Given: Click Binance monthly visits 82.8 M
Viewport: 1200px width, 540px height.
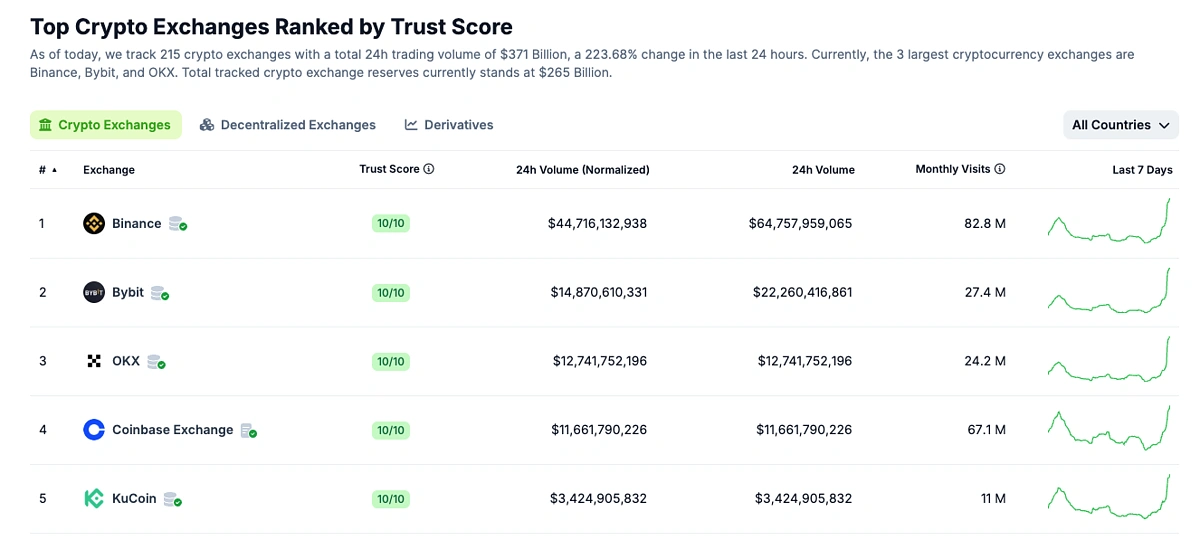Looking at the screenshot, I should tap(985, 223).
